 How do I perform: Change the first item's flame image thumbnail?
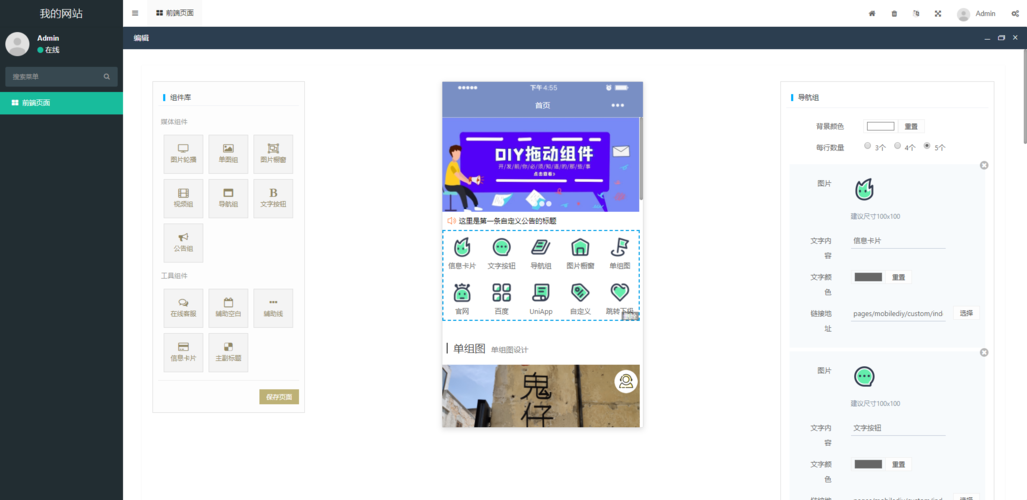pyautogui.click(x=865, y=190)
